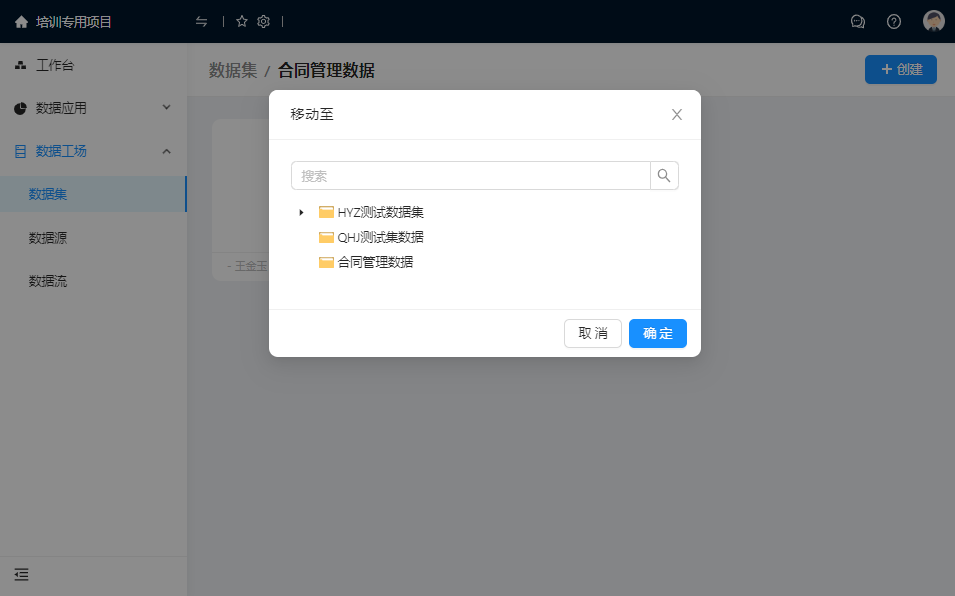The image size is (955, 596).
Task: Click the switch arrows icon in top bar
Action: [x=202, y=21]
